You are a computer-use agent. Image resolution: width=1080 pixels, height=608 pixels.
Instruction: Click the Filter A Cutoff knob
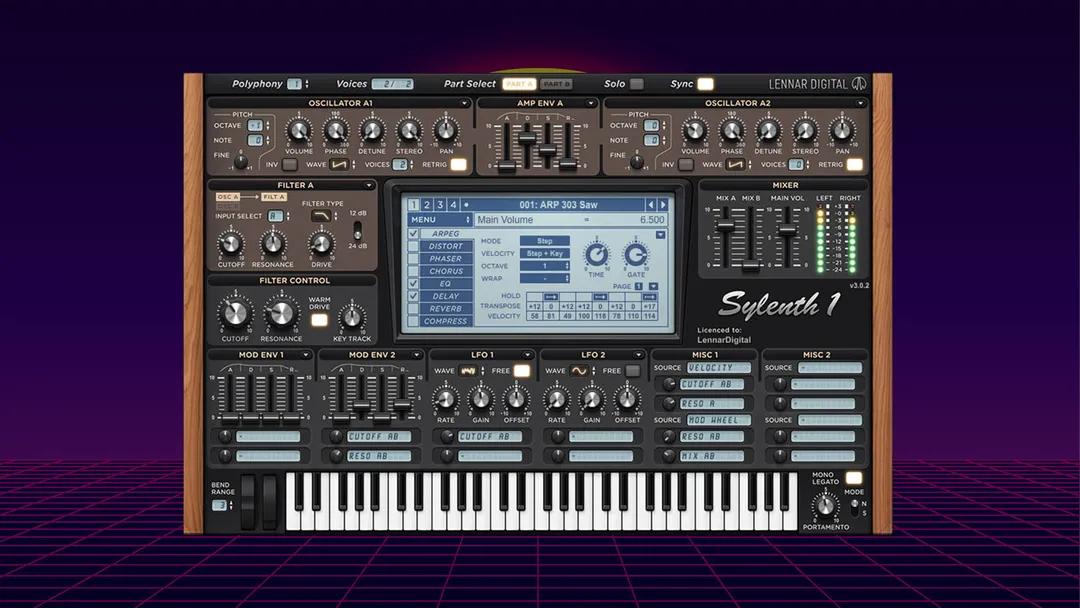pos(230,244)
